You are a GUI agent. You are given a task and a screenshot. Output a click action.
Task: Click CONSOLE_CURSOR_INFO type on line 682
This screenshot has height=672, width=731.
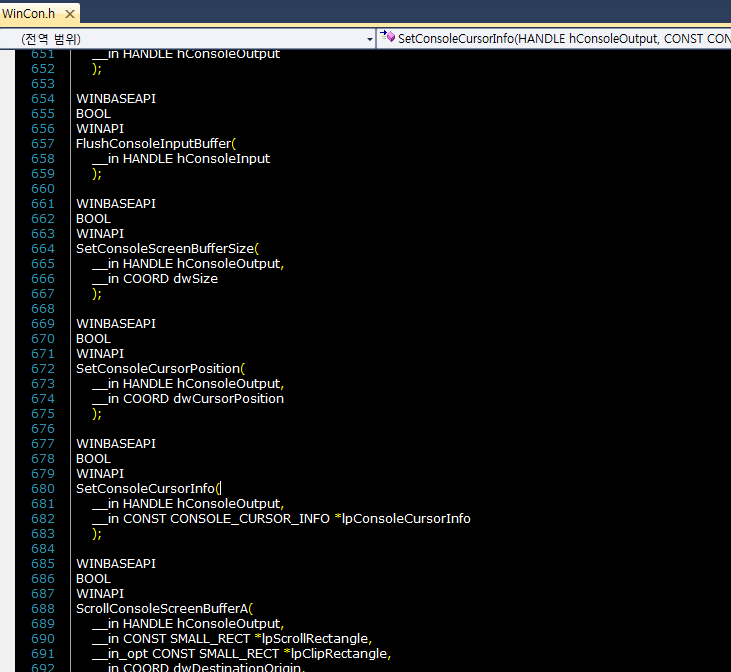click(250, 519)
